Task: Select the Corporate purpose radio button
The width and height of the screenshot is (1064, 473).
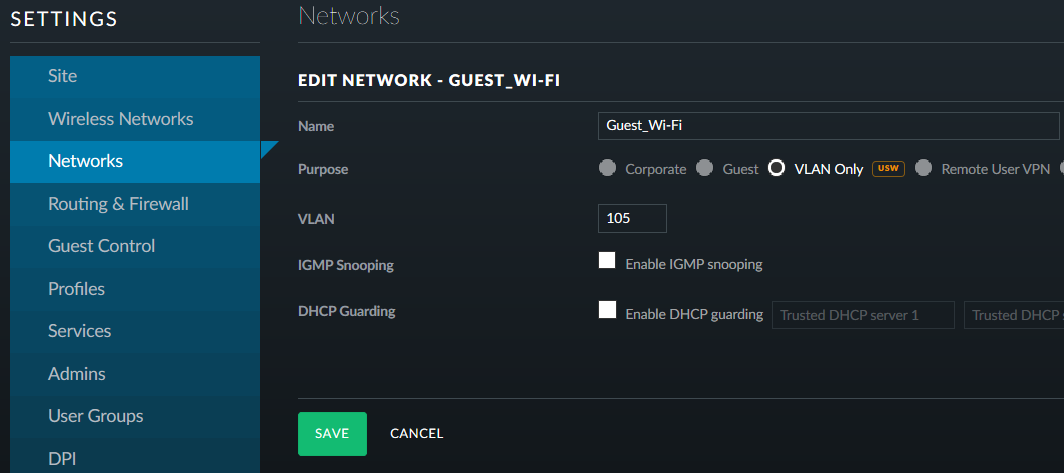Action: tap(607, 168)
